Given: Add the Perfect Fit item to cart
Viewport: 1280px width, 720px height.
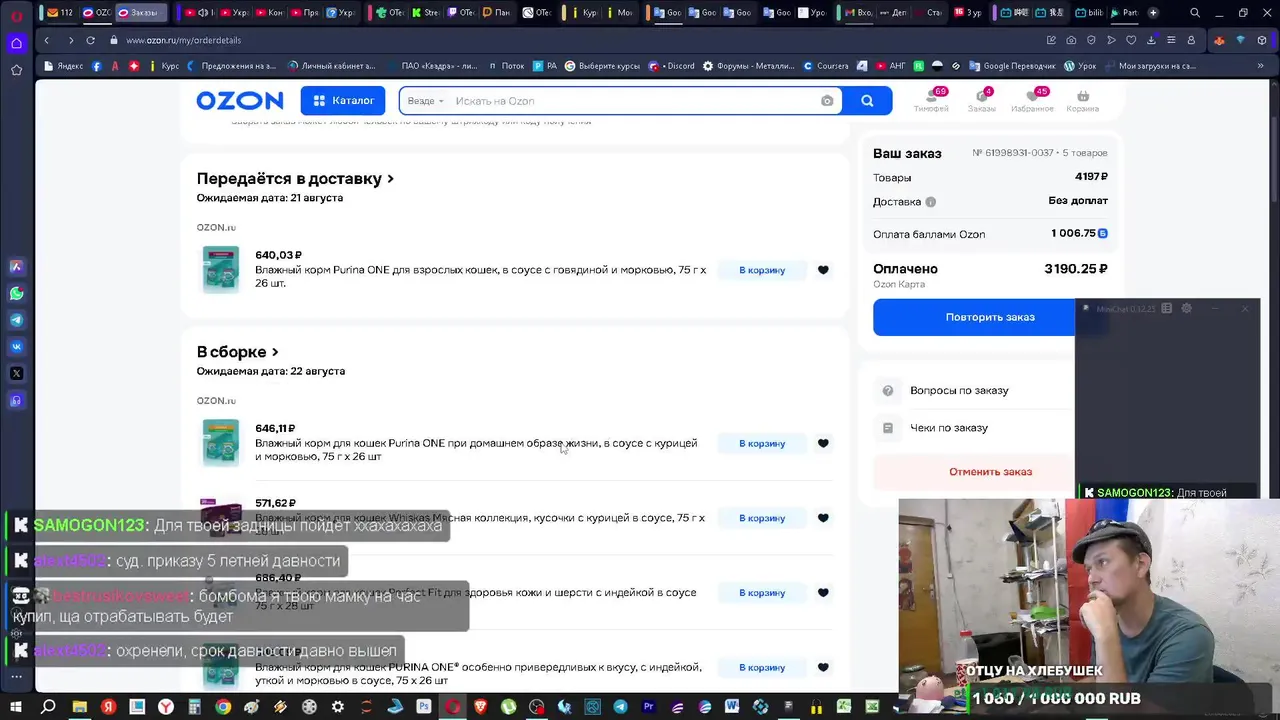Looking at the screenshot, I should tap(762, 593).
